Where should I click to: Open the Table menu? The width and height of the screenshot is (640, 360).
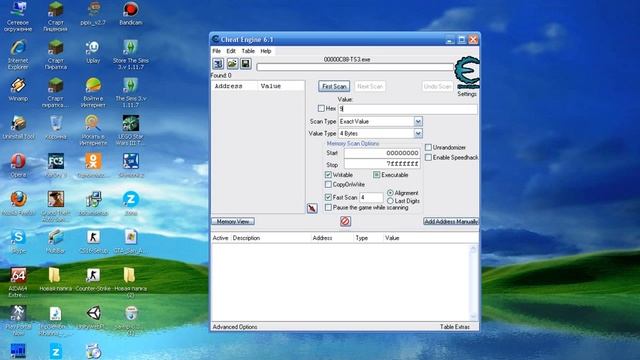click(248, 51)
